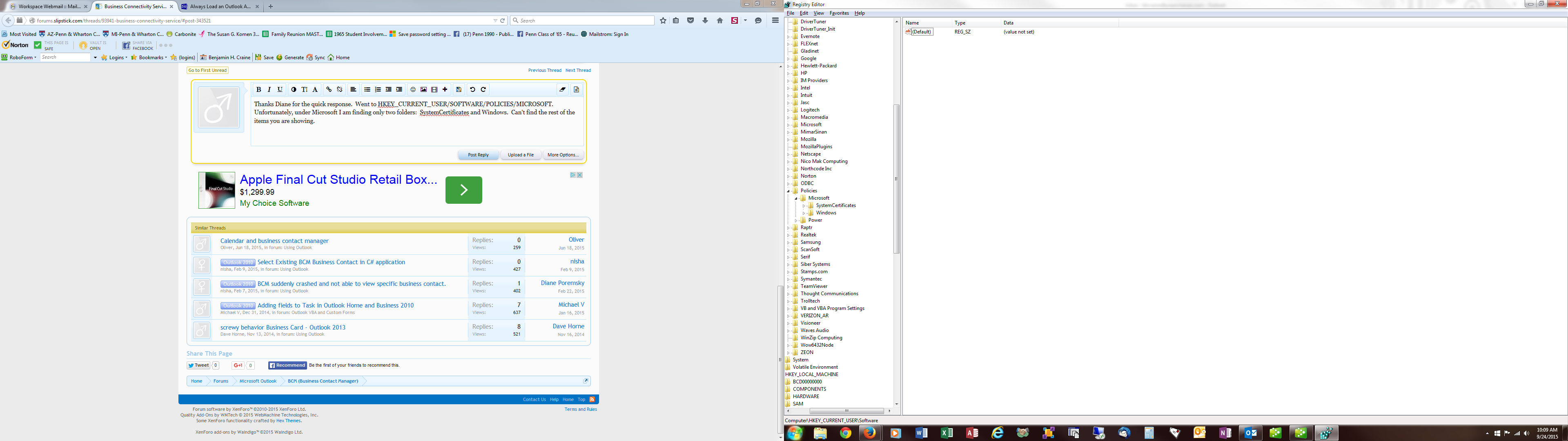The image size is (1568, 441).
Task: Indent text in reply editor
Action: [399, 89]
